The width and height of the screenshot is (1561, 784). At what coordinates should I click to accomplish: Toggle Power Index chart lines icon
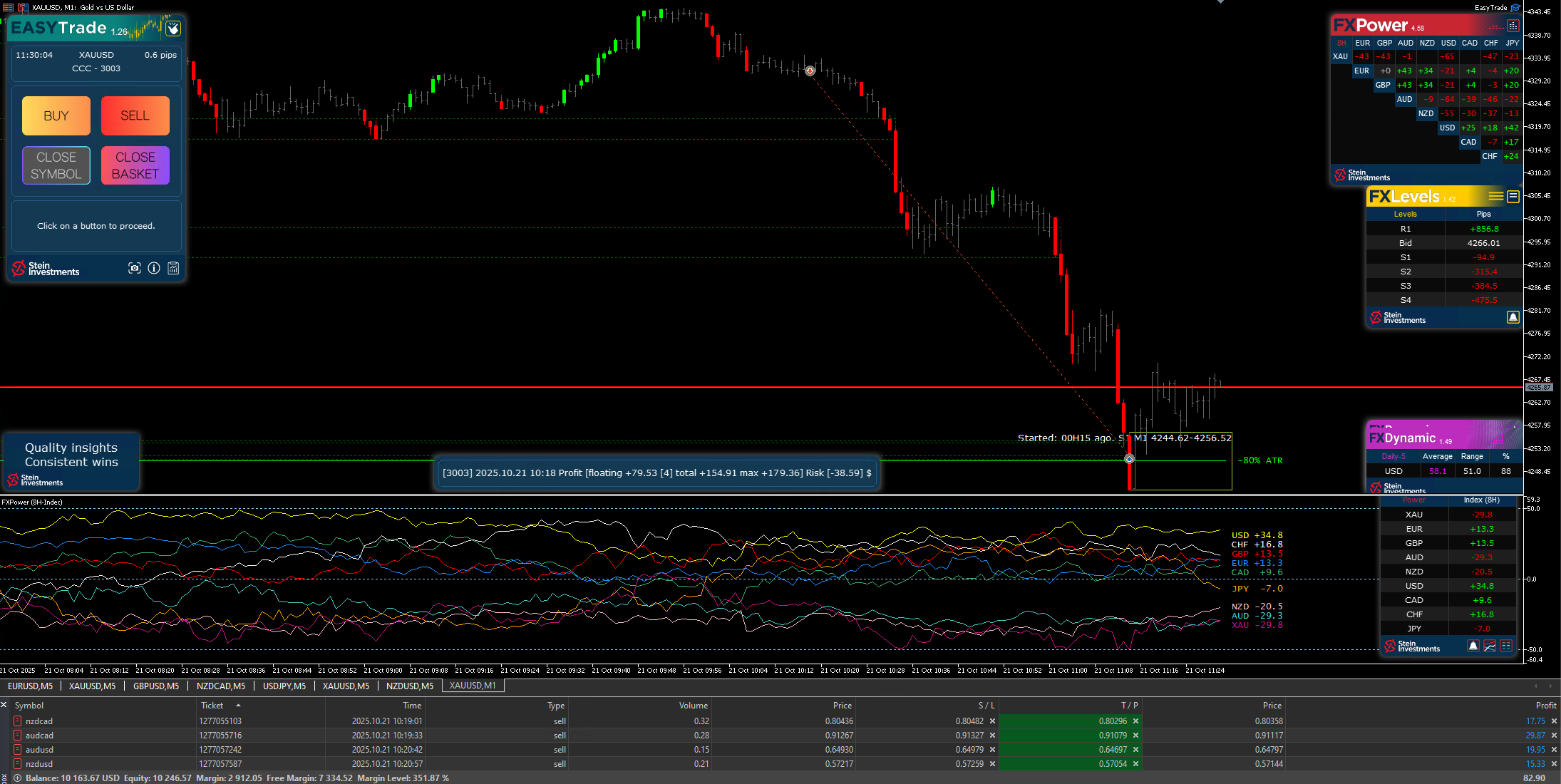pyautogui.click(x=1490, y=646)
